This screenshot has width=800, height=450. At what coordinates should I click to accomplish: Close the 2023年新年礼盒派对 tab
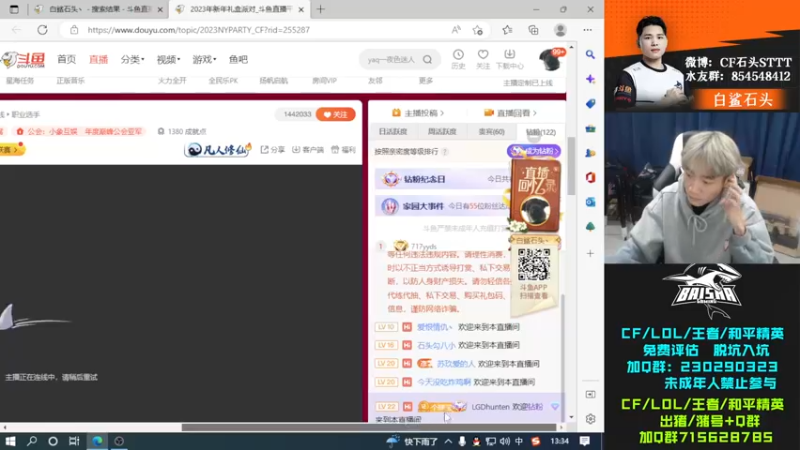(301, 9)
